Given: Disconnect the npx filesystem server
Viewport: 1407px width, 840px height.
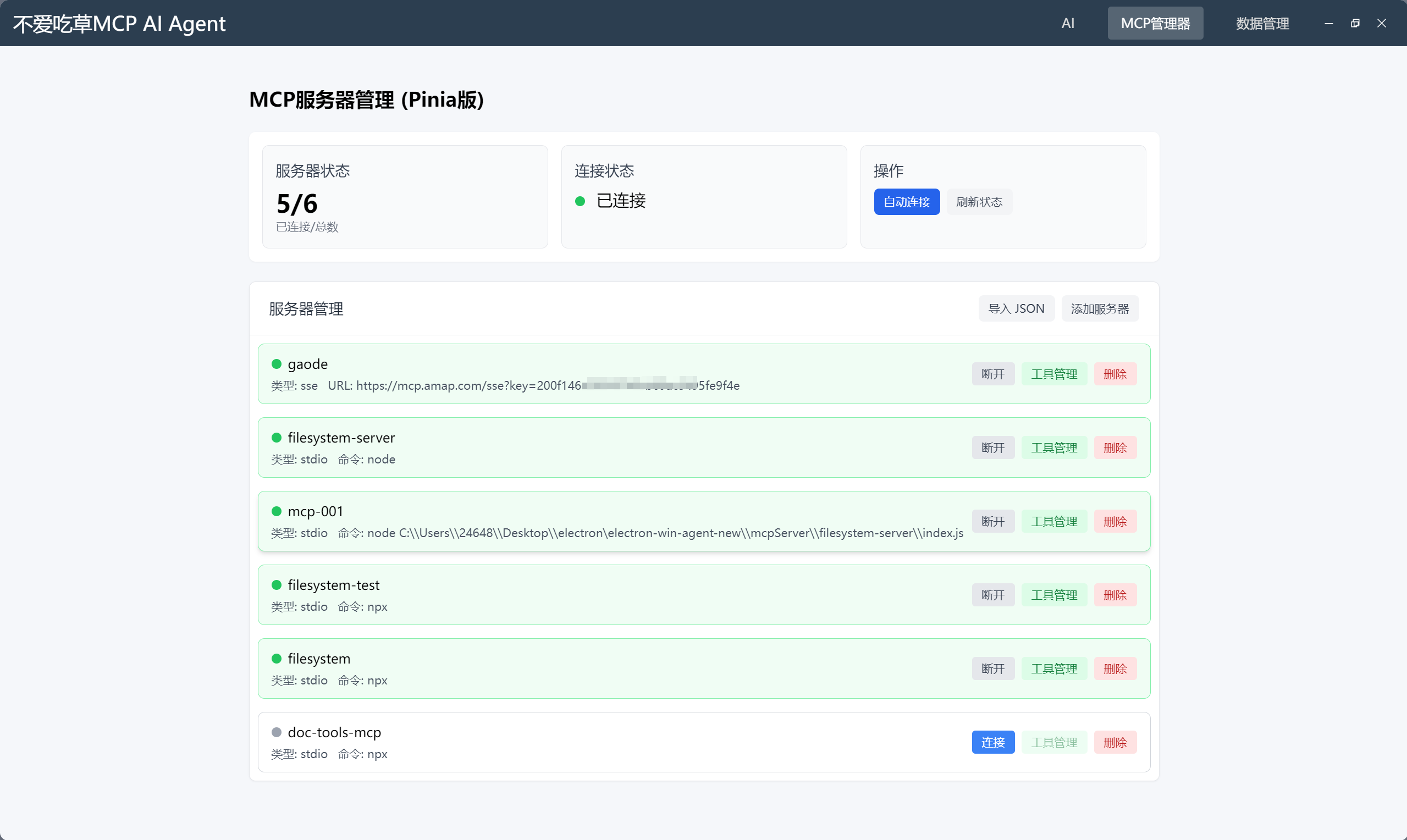Looking at the screenshot, I should (x=994, y=668).
